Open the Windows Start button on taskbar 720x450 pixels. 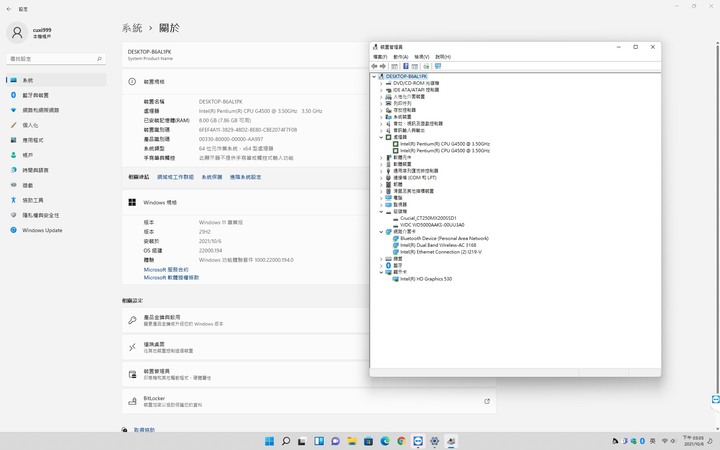point(270,441)
